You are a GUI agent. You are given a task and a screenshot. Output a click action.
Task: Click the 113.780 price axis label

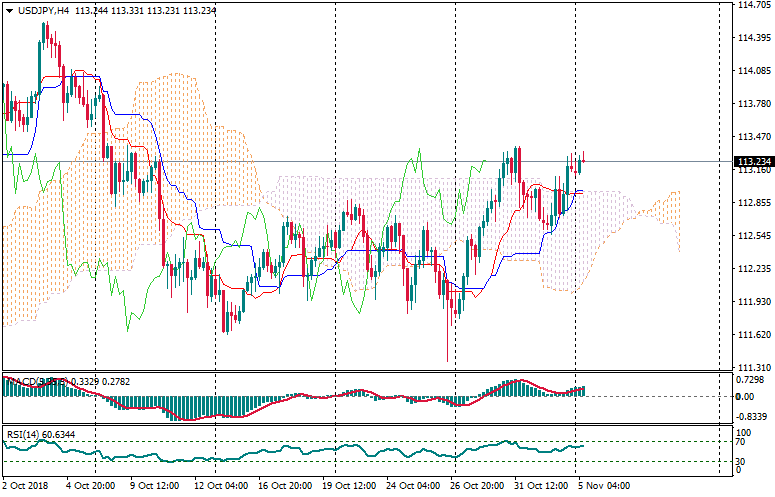click(753, 104)
